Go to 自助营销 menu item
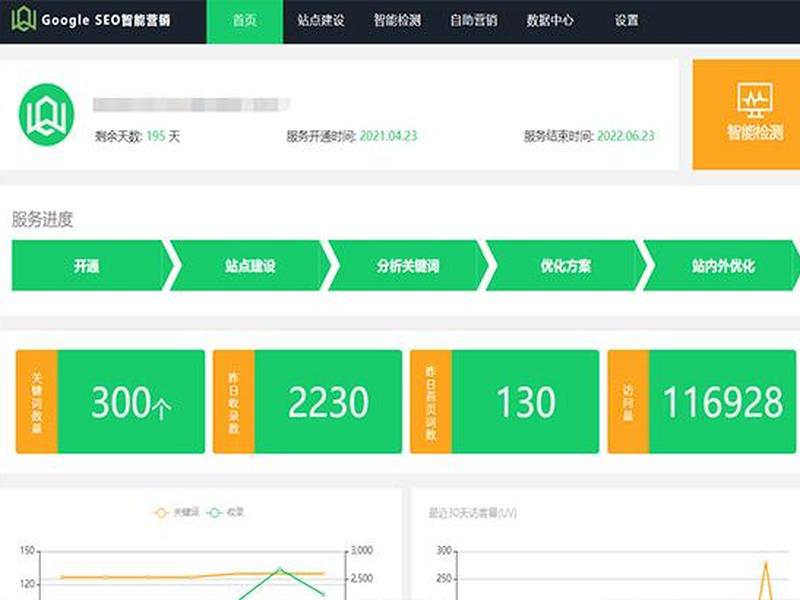Viewport: 800px width, 600px height. (x=474, y=20)
